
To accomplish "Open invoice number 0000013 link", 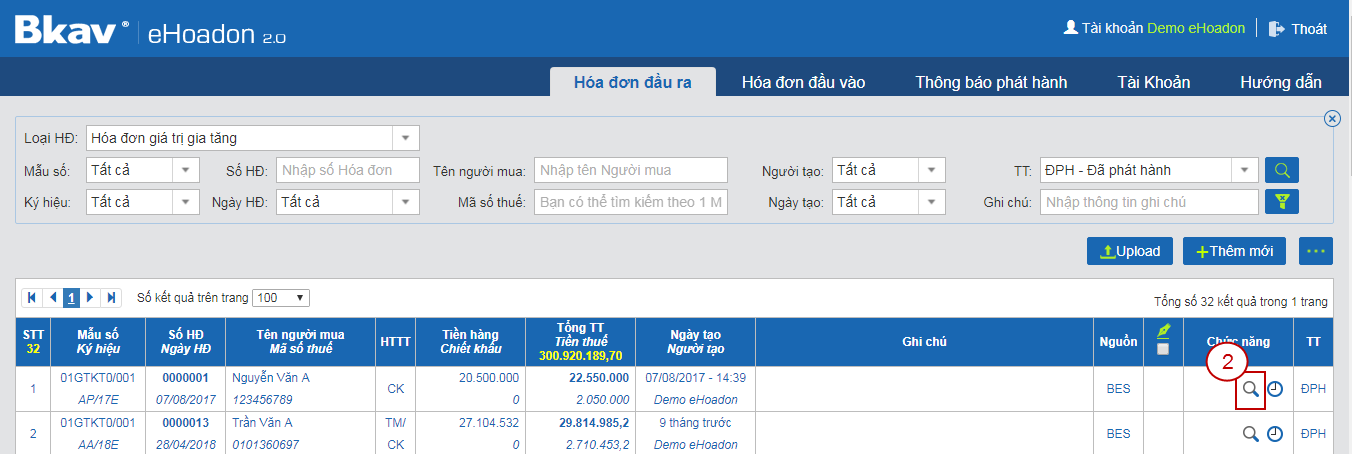I will point(185,423).
